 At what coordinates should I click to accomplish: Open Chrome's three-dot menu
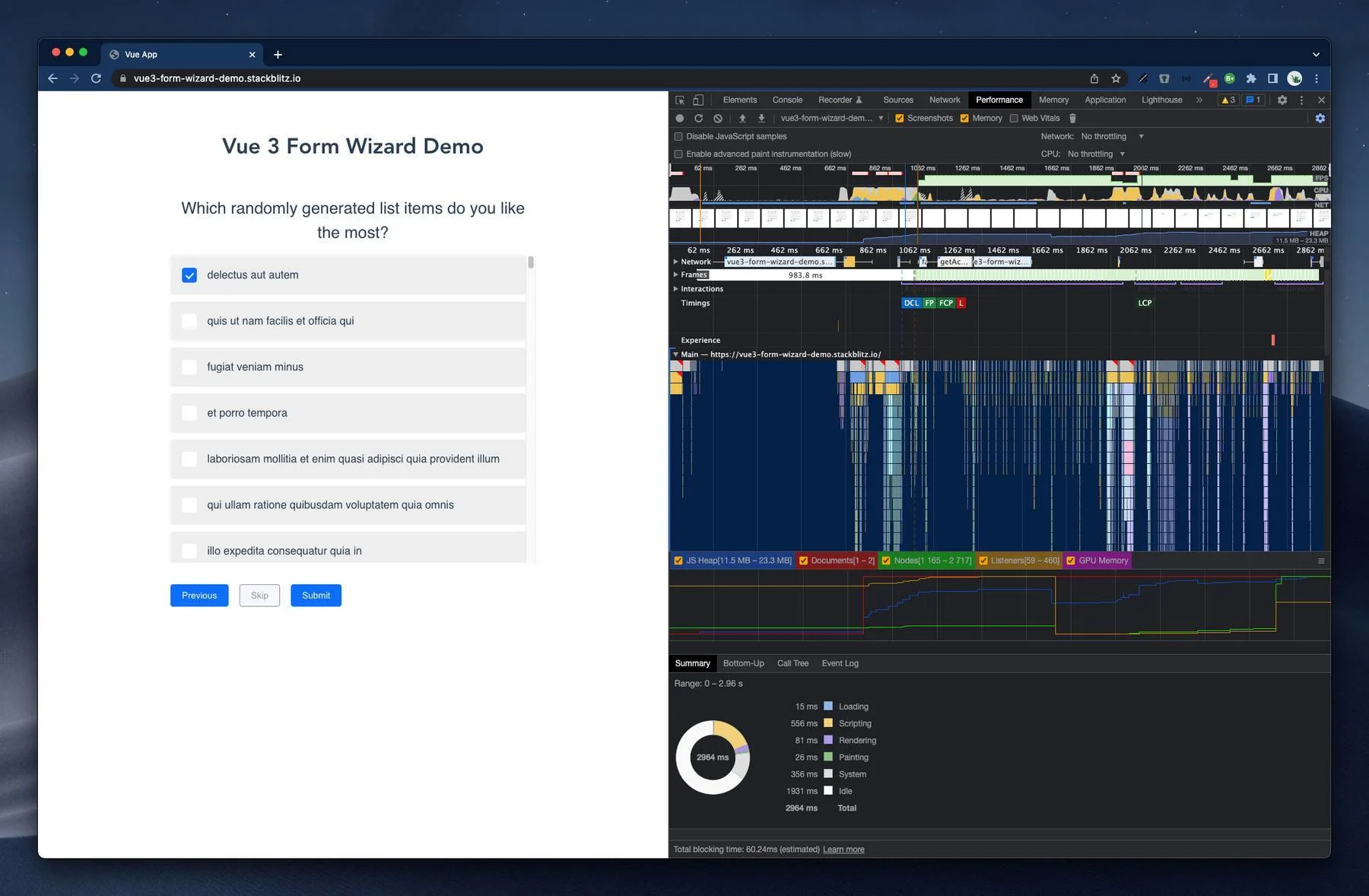(x=1317, y=78)
